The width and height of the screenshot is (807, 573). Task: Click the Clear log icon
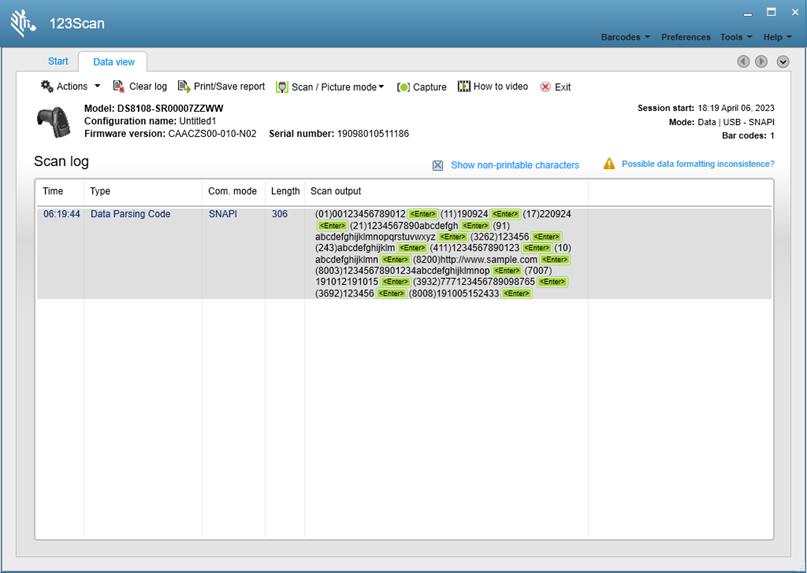pyautogui.click(x=119, y=87)
